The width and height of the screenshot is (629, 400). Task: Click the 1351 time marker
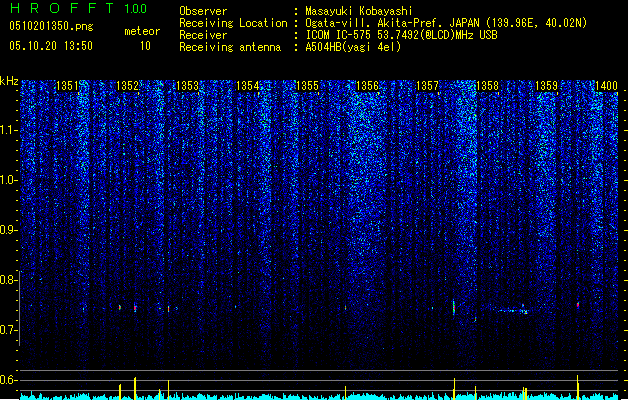67,86
